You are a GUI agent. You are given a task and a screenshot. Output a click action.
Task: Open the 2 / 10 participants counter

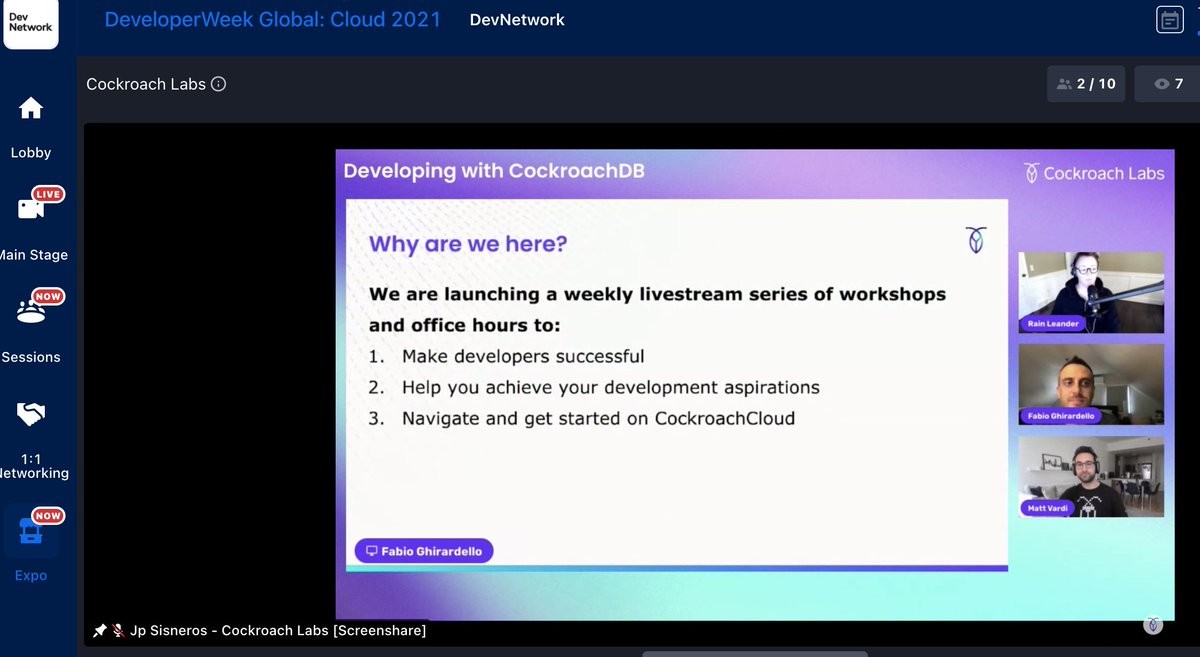(1086, 84)
